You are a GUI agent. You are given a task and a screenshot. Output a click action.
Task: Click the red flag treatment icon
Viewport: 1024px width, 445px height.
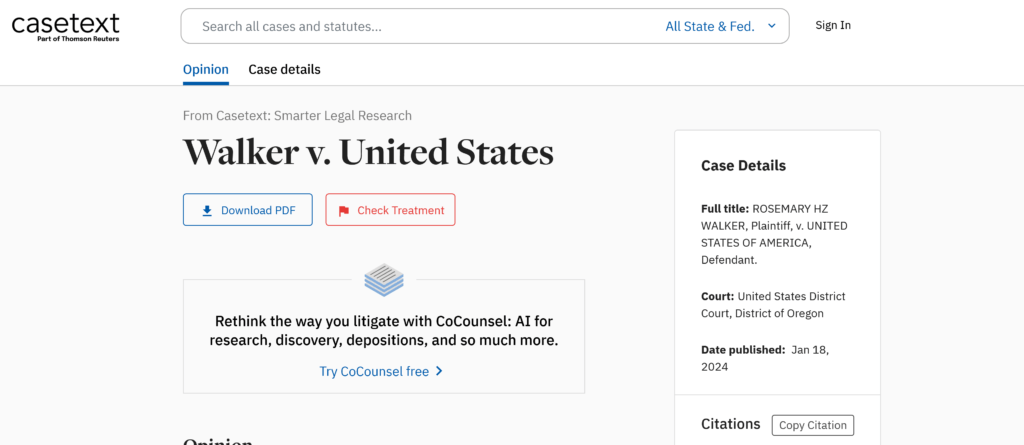[x=344, y=211]
